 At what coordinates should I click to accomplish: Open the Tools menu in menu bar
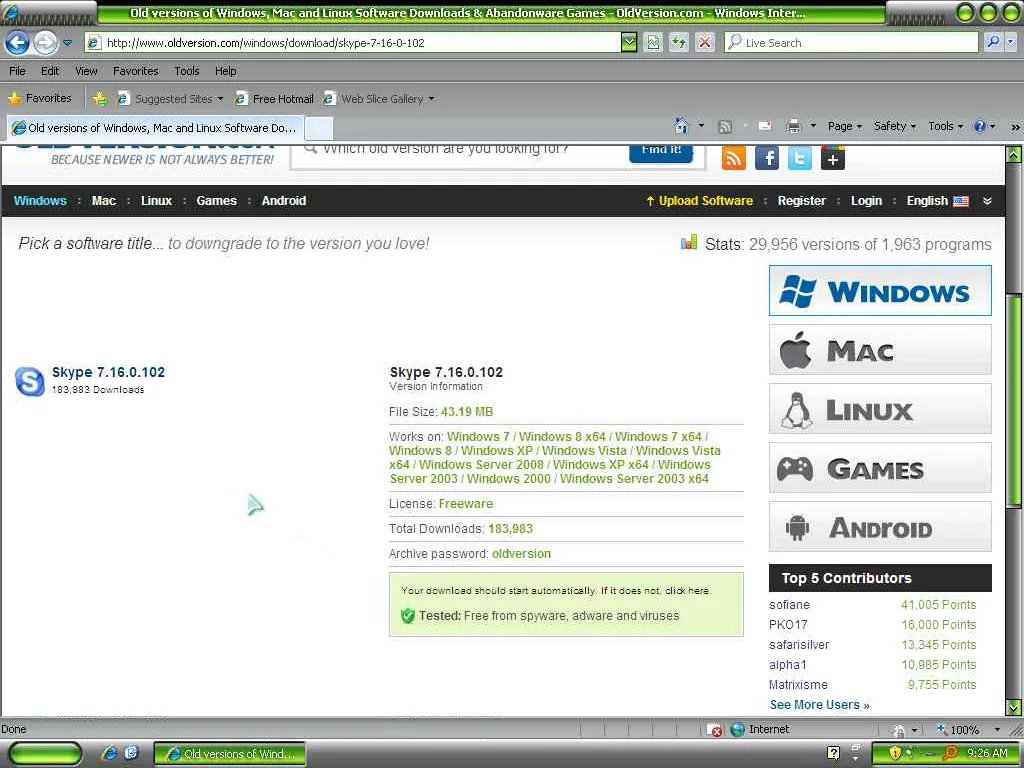[187, 71]
